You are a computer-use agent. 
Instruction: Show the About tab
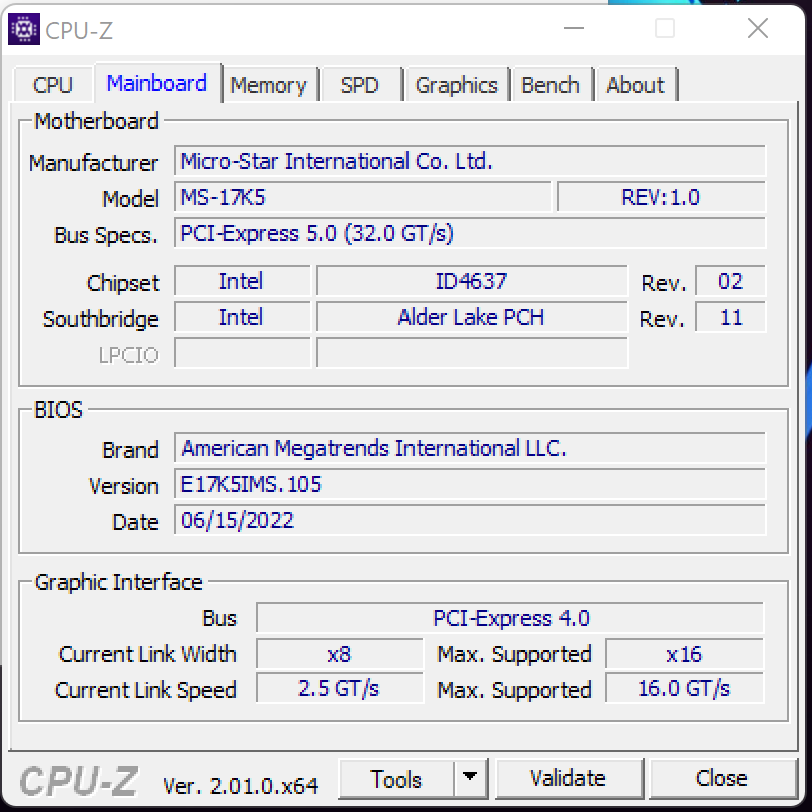(635, 85)
